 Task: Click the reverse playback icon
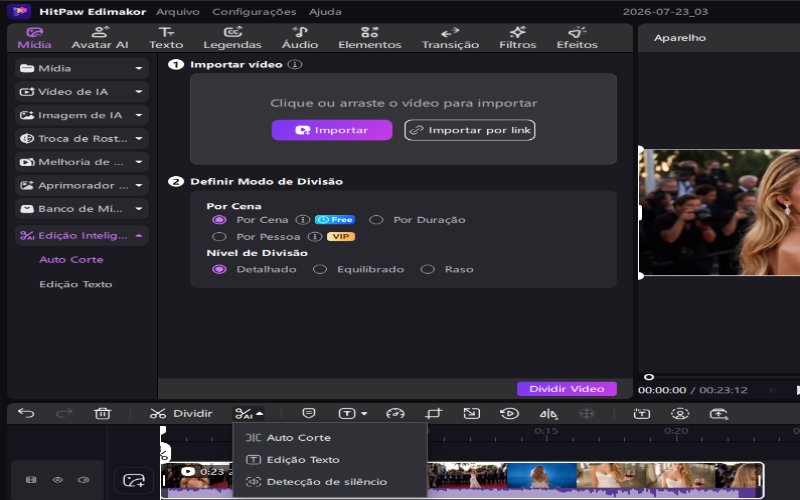[510, 414]
